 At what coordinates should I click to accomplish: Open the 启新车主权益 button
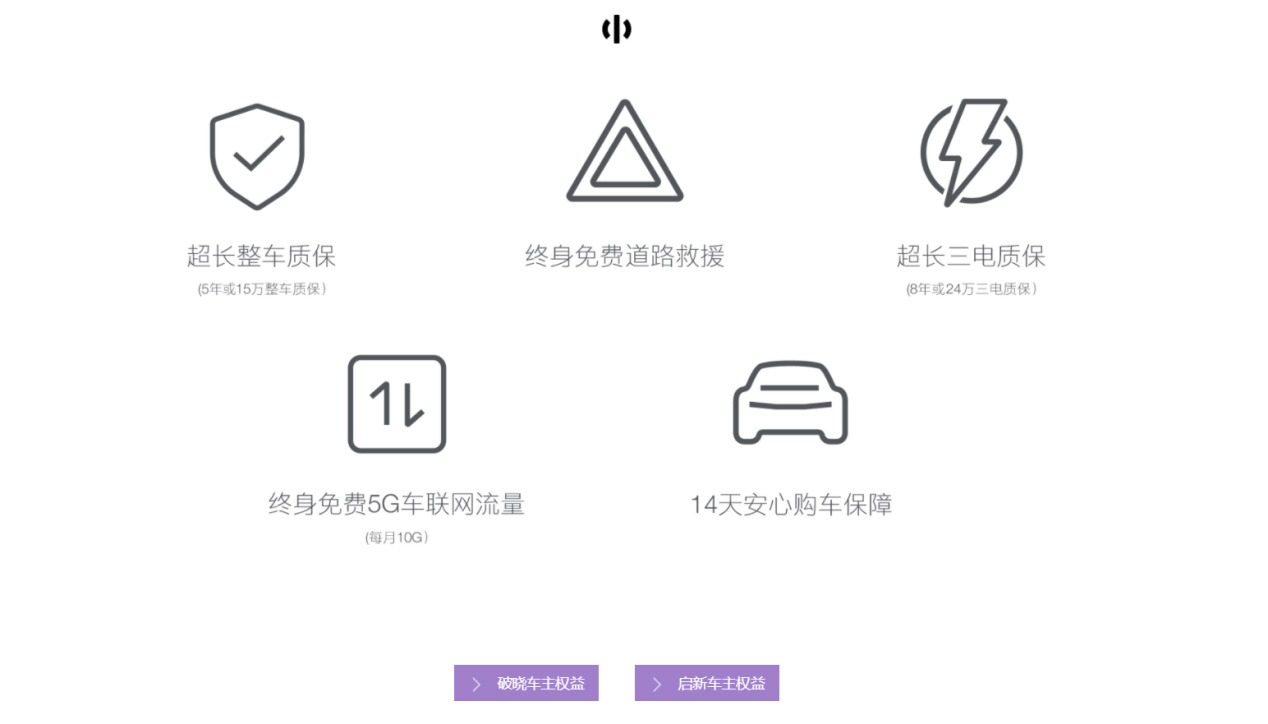707,683
